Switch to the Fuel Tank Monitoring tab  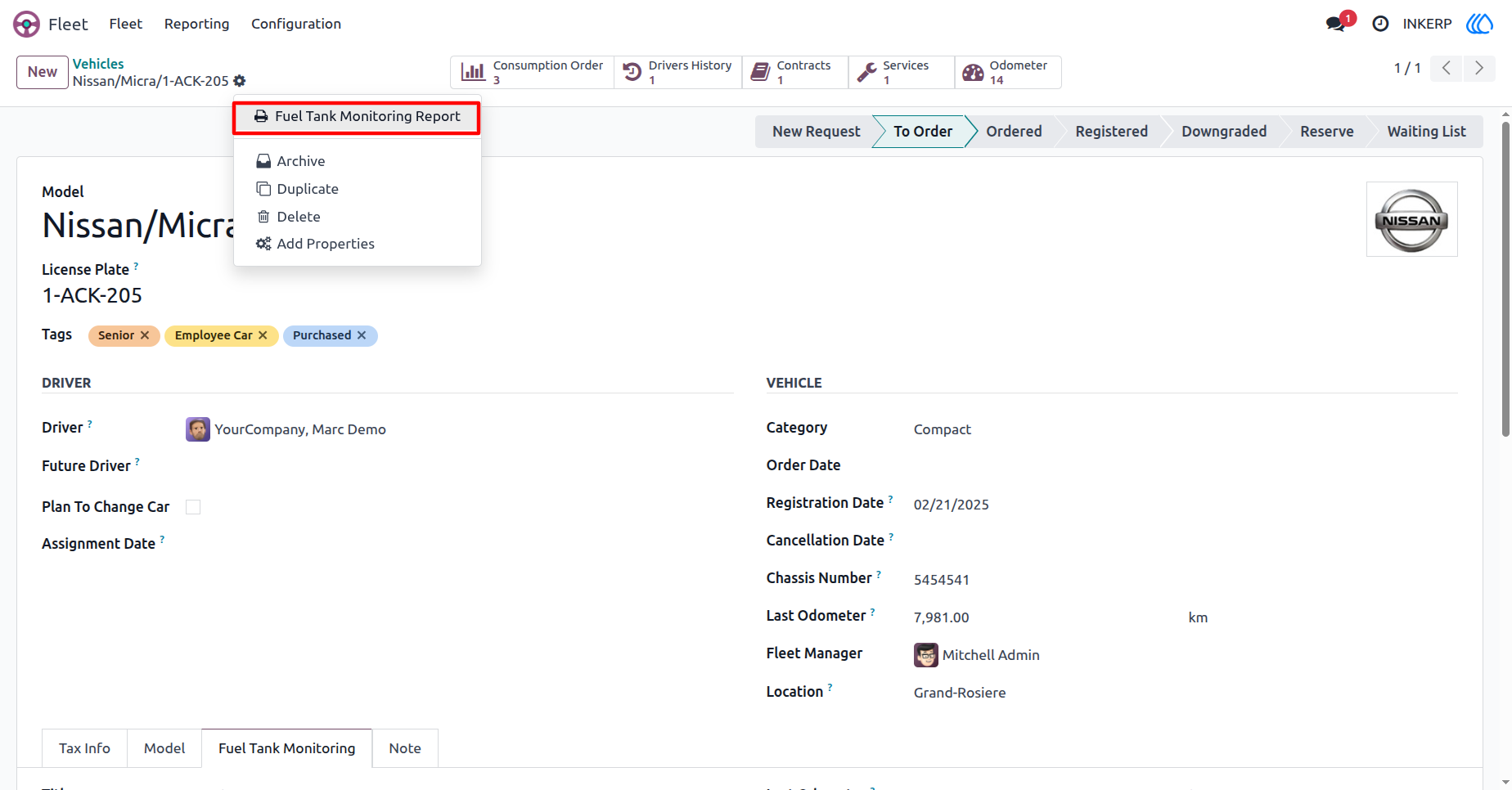click(287, 748)
